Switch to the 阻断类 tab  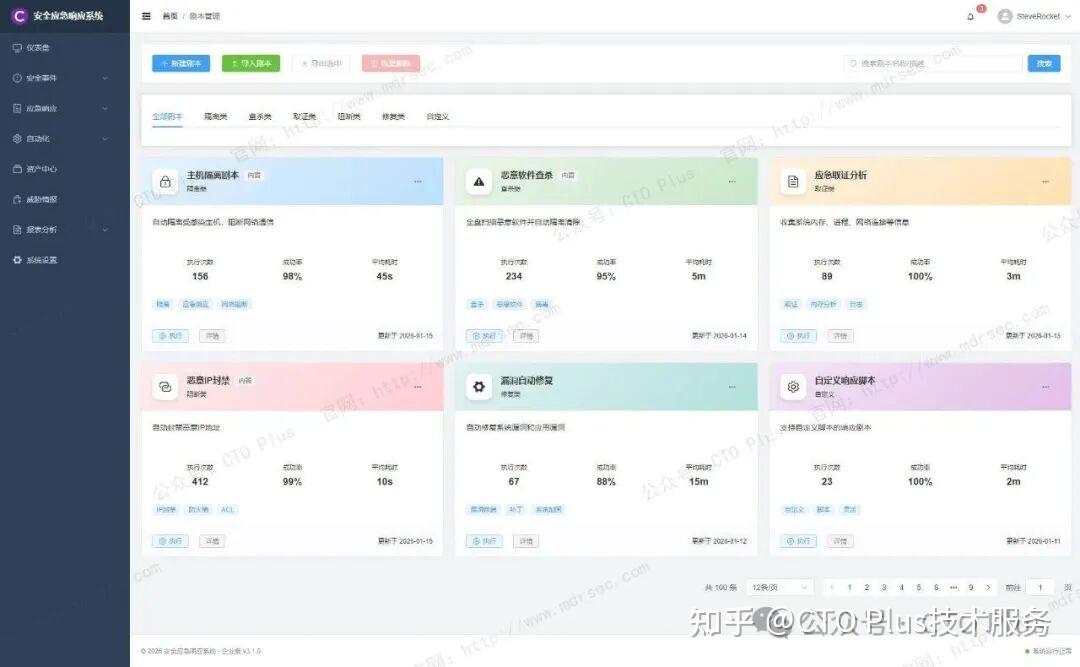(349, 116)
